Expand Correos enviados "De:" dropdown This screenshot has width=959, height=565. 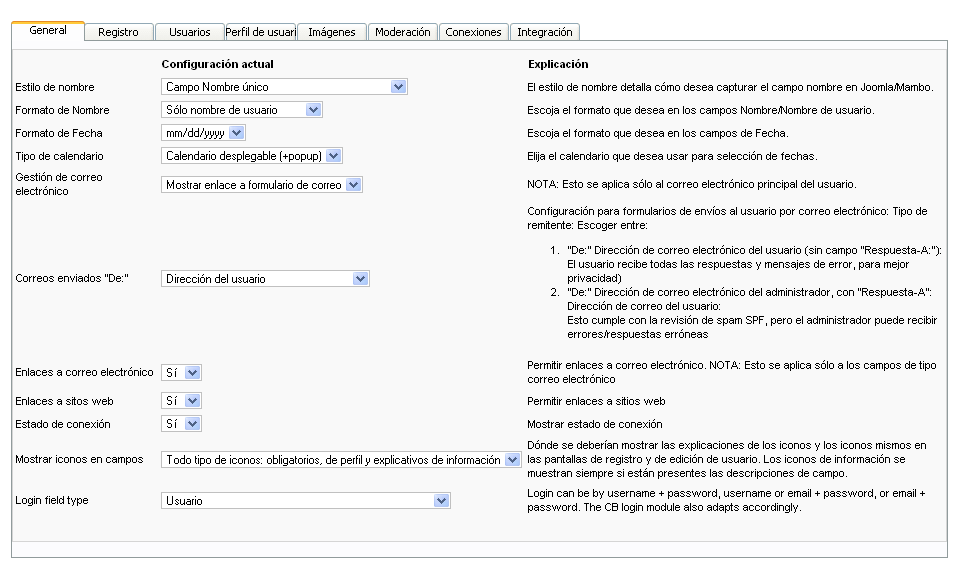click(265, 279)
